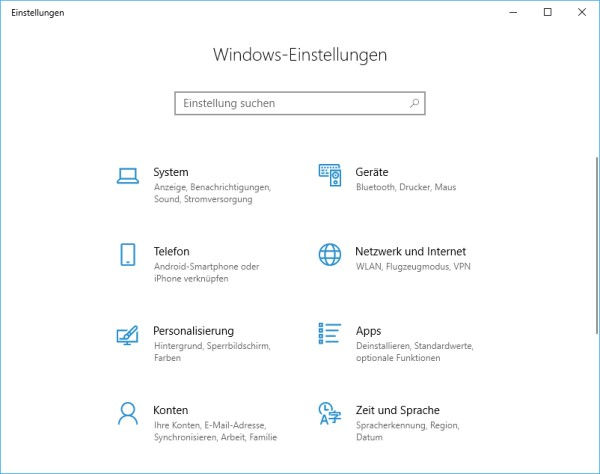Click 'Android-Smartphone oder iPhone verknüpfen' text
This screenshot has width=600, height=474.
(x=207, y=272)
